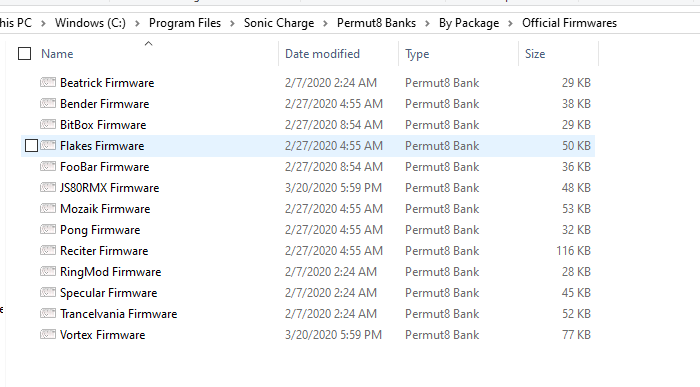Screen dimensions: 700x387
Task: Select the Pong Firmware file name
Action: coord(100,230)
